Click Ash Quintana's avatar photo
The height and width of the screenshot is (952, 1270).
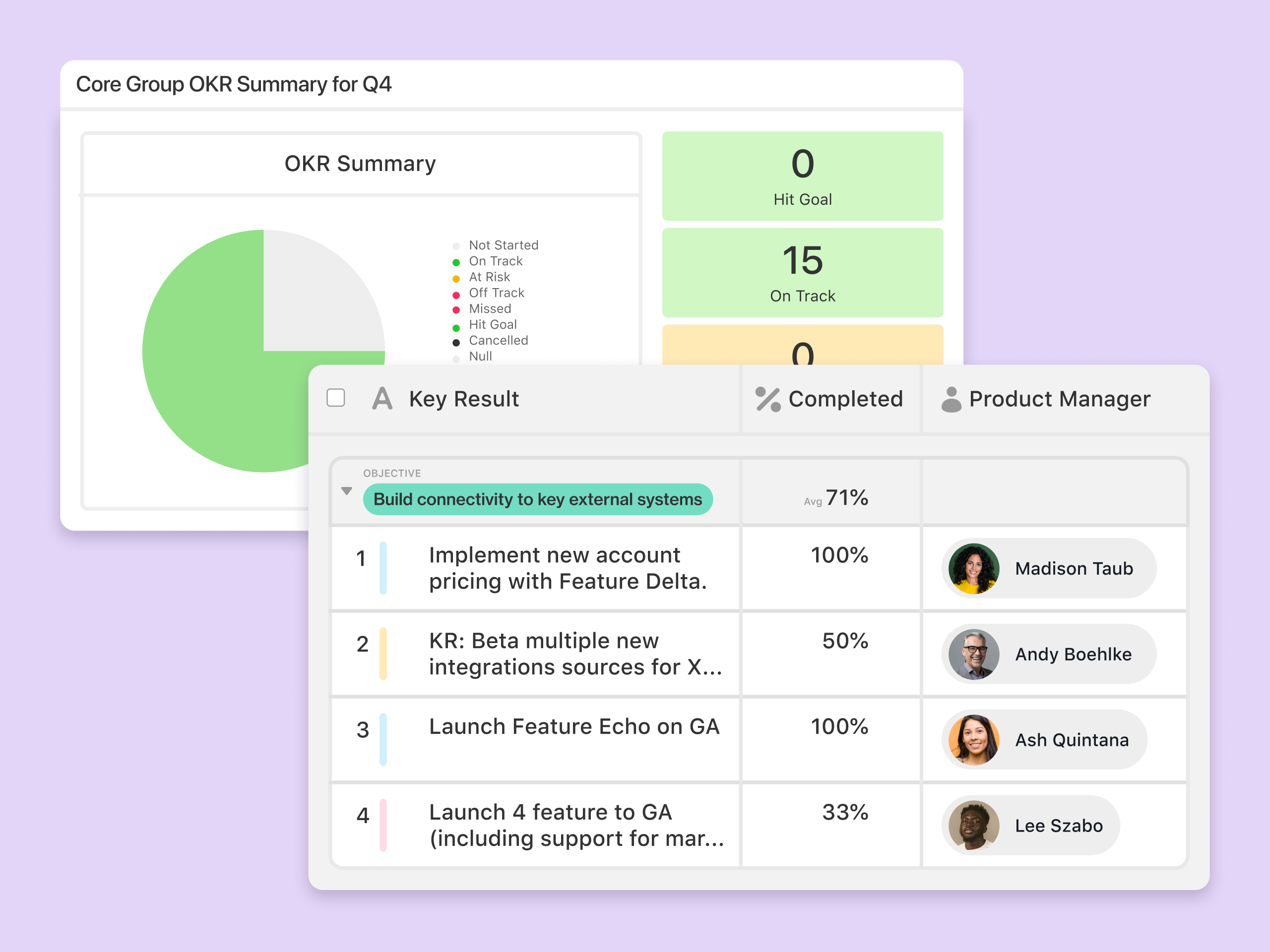(x=974, y=740)
